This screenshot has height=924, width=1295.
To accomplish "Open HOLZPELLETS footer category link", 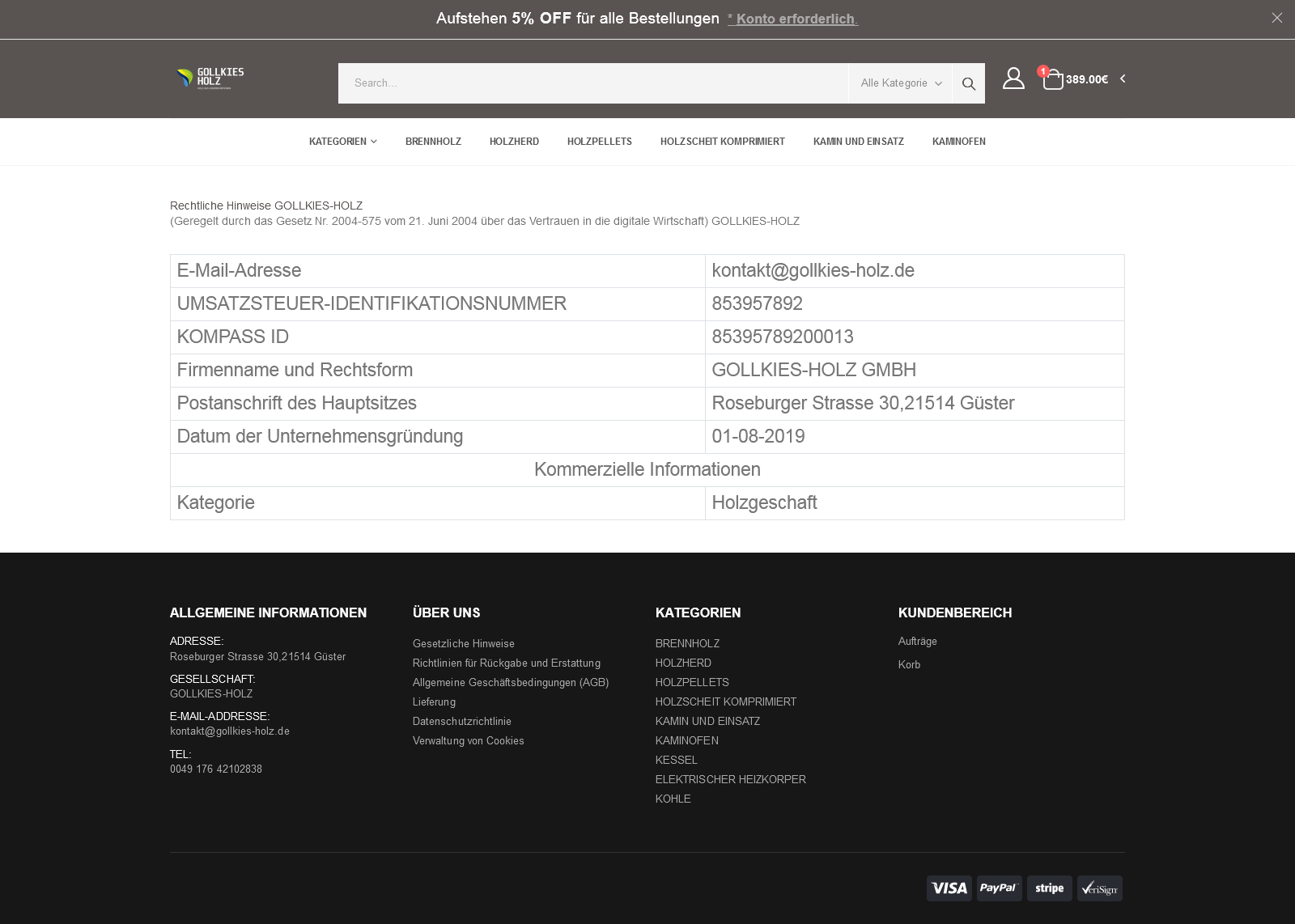I will [692, 683].
